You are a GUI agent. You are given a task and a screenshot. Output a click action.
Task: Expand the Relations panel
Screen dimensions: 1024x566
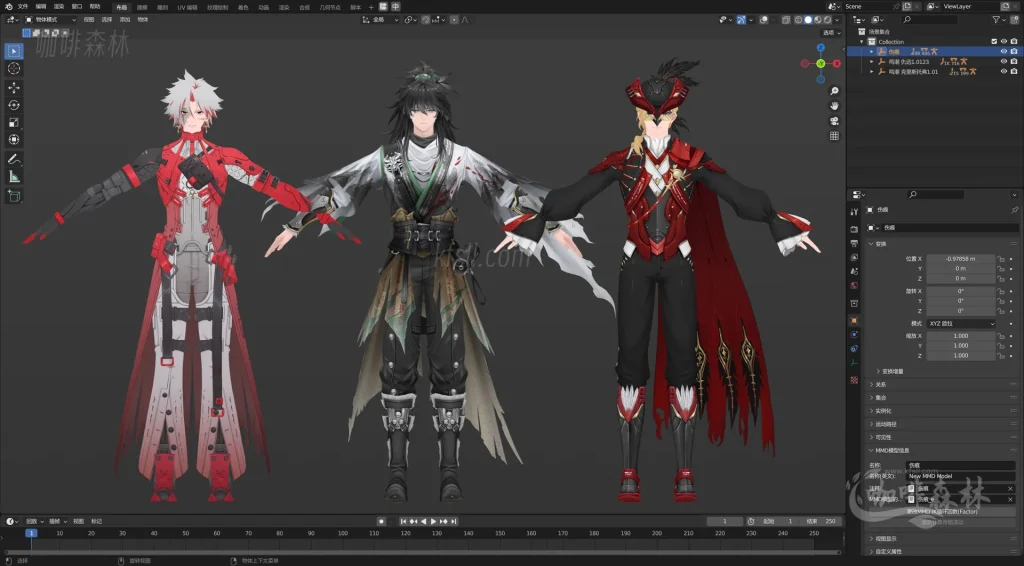871,385
